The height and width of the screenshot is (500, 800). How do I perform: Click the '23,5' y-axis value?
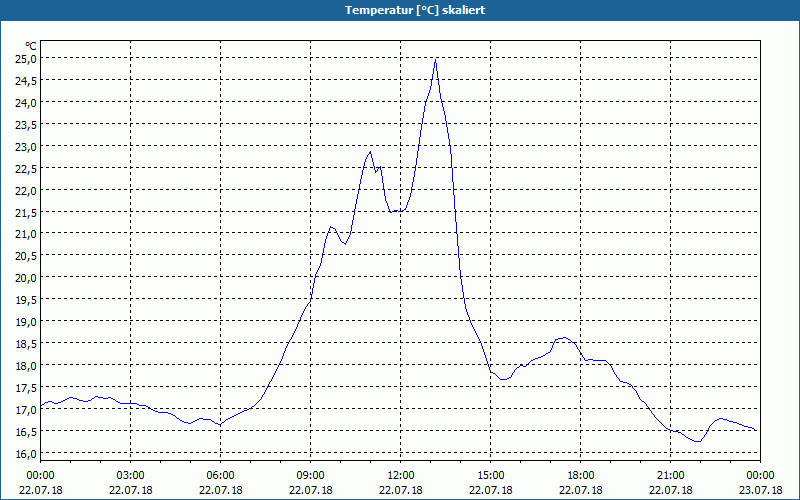(x=26, y=124)
